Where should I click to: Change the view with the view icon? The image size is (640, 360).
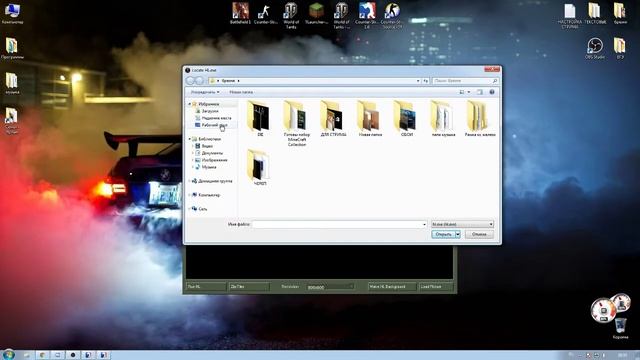pos(462,92)
